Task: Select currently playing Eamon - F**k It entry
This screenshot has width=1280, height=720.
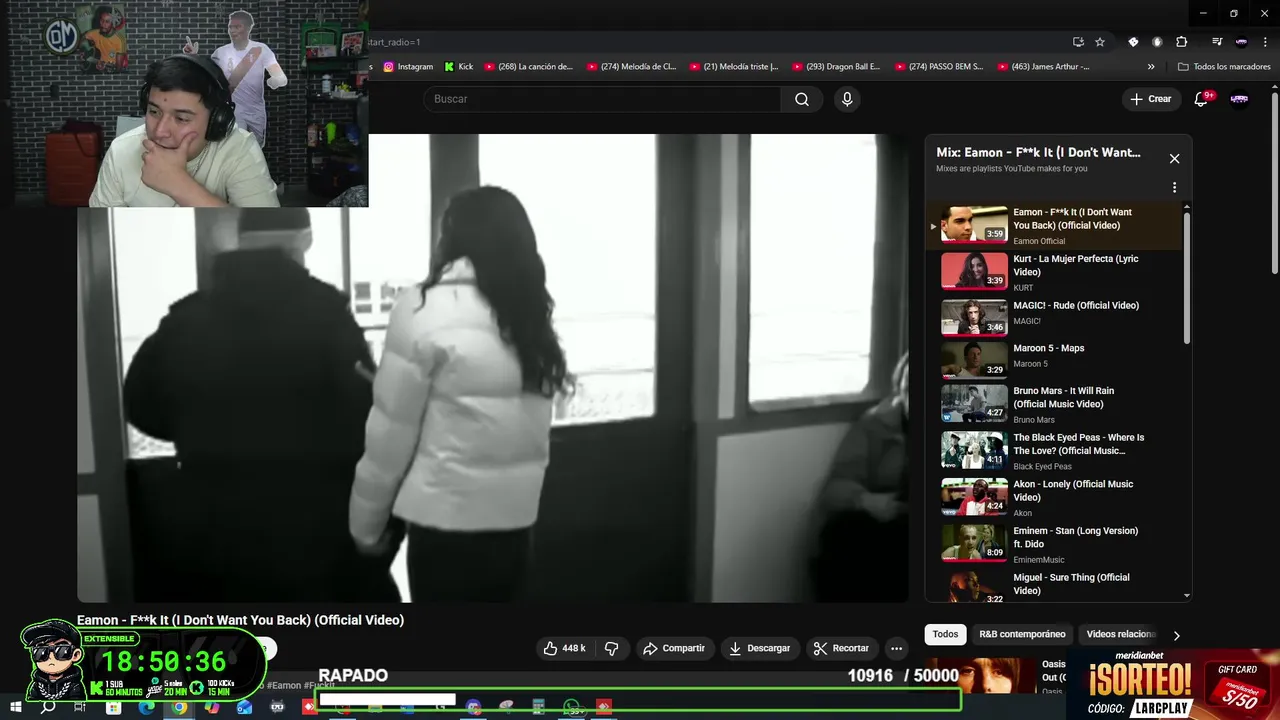Action: (1054, 225)
